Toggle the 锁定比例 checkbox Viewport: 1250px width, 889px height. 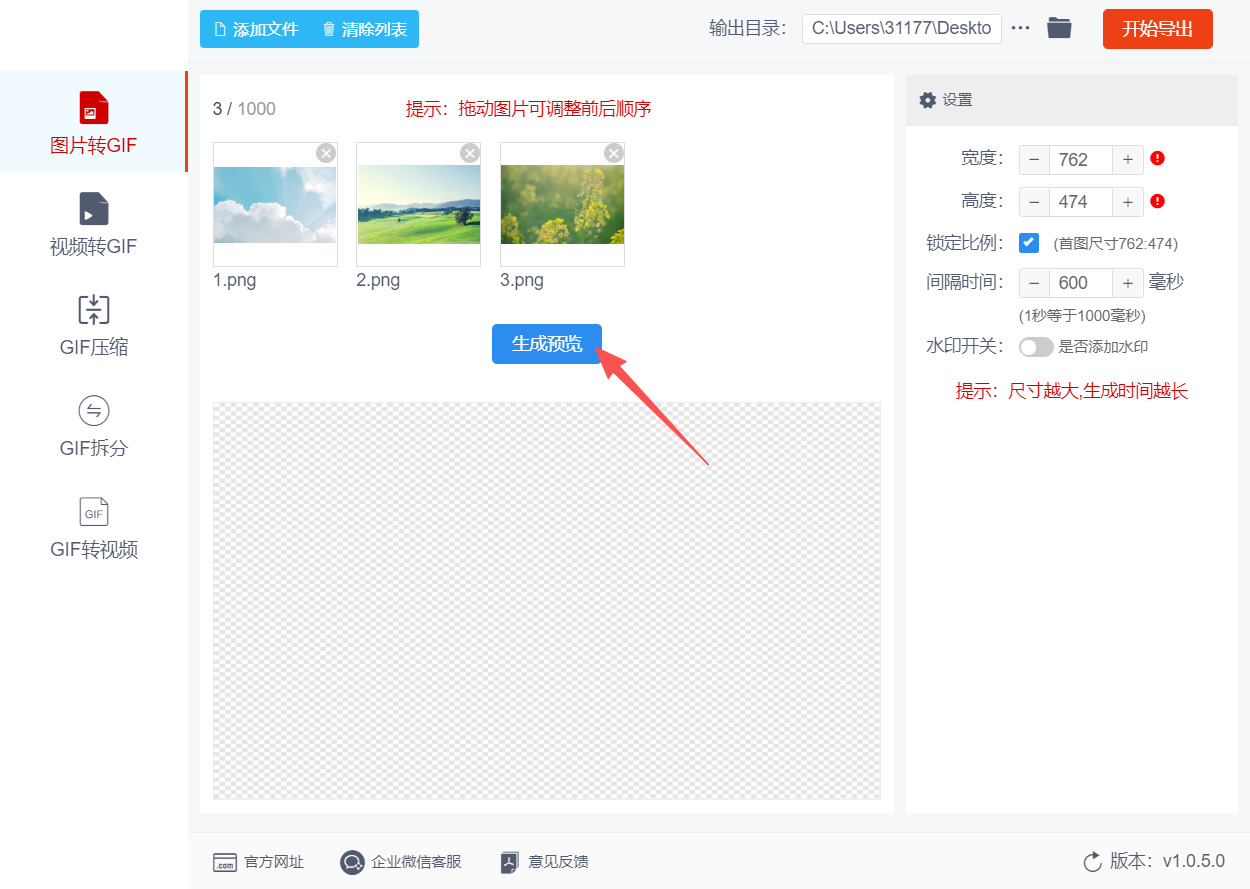(1029, 243)
